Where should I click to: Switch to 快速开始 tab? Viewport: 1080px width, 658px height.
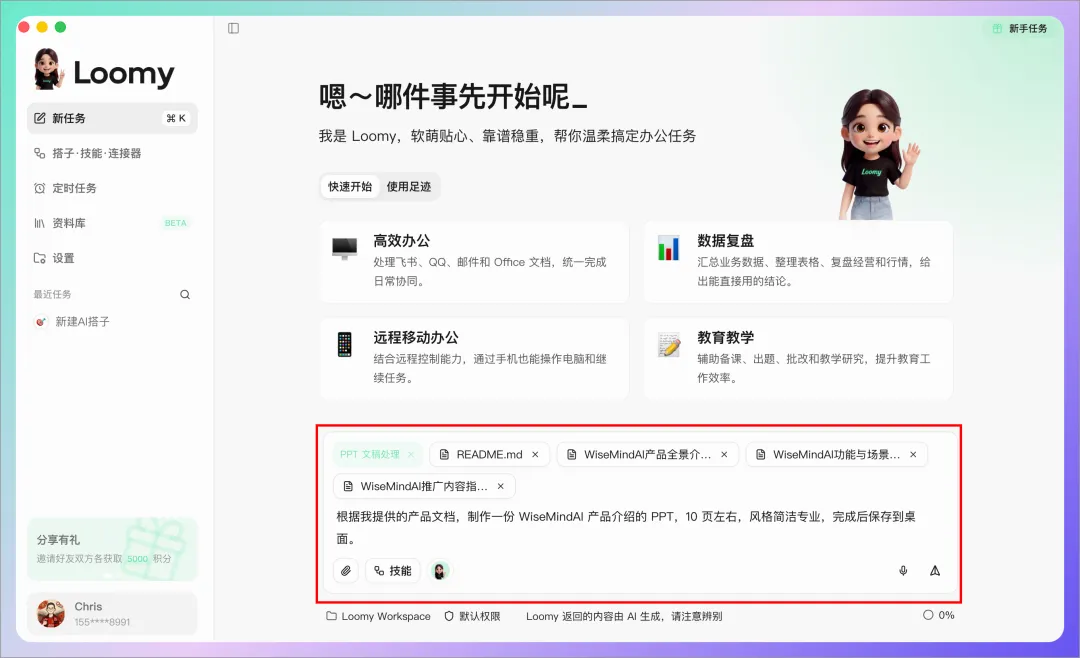click(350, 187)
